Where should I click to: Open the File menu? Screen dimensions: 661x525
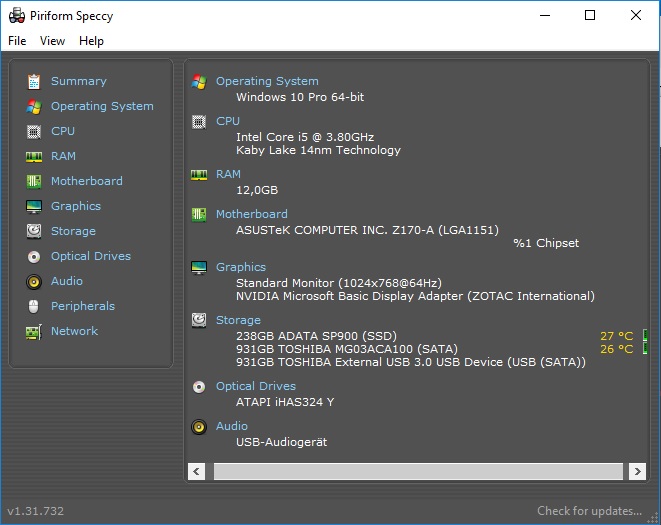coord(17,41)
